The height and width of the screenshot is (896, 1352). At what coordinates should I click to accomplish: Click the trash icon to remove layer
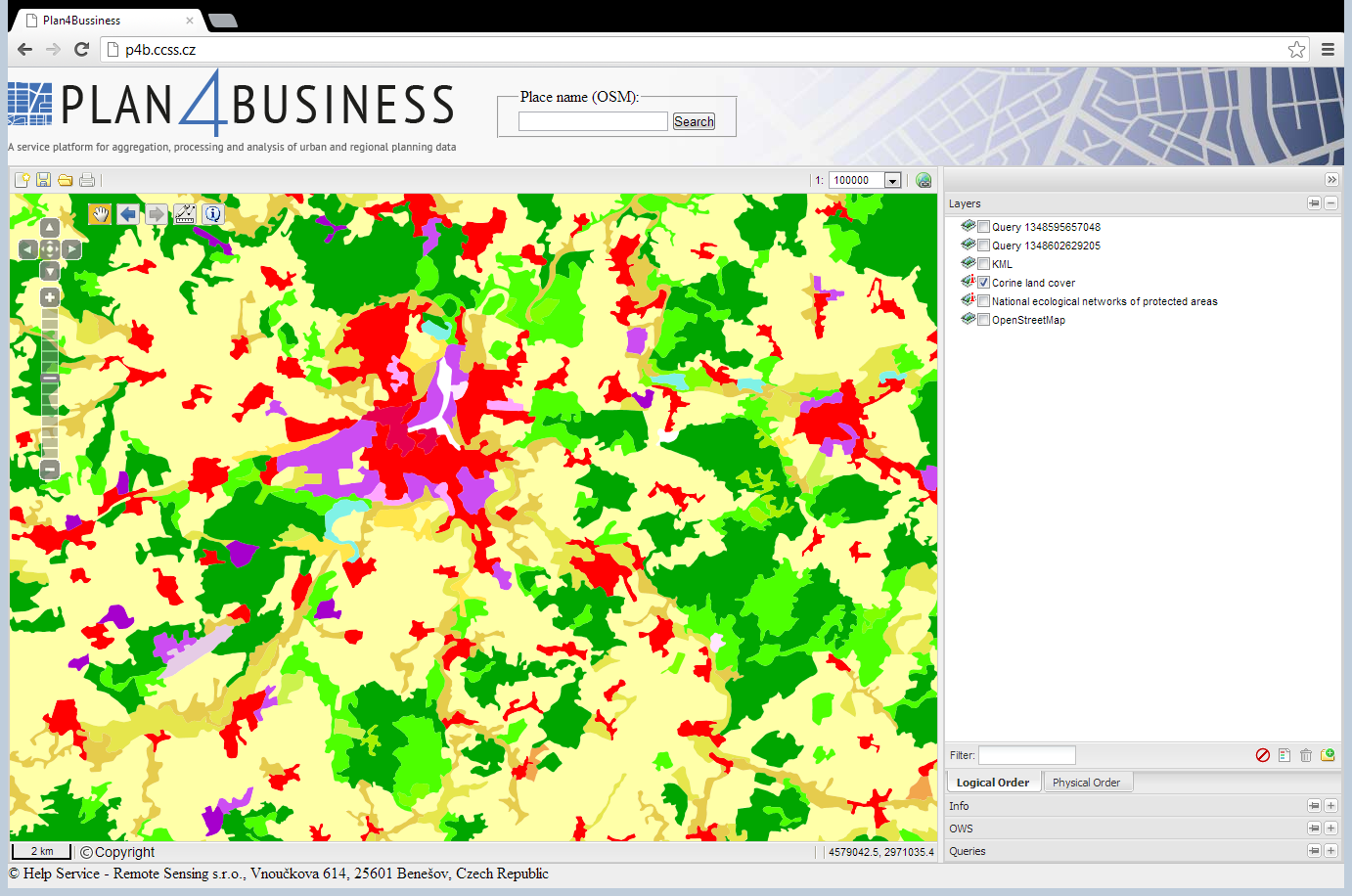pyautogui.click(x=1306, y=755)
